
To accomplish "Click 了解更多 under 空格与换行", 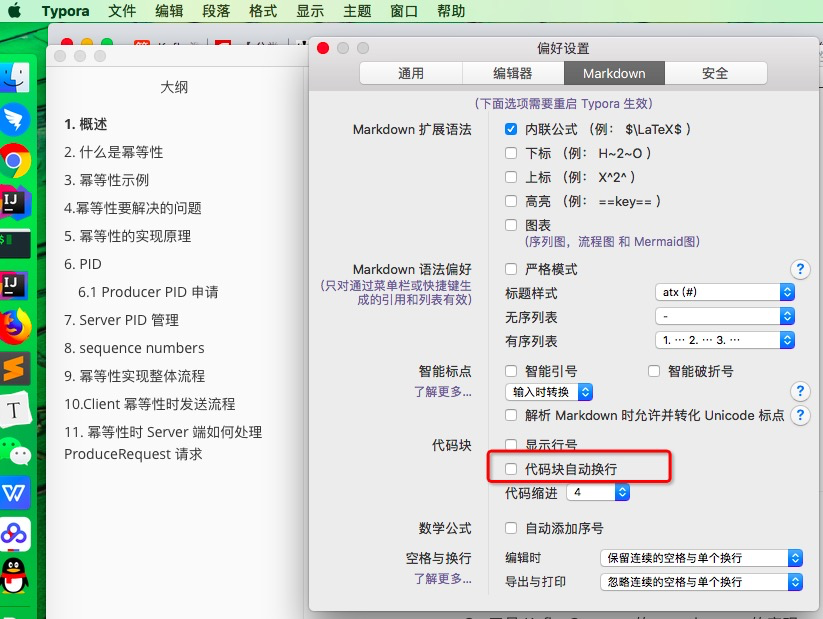I will (x=443, y=579).
